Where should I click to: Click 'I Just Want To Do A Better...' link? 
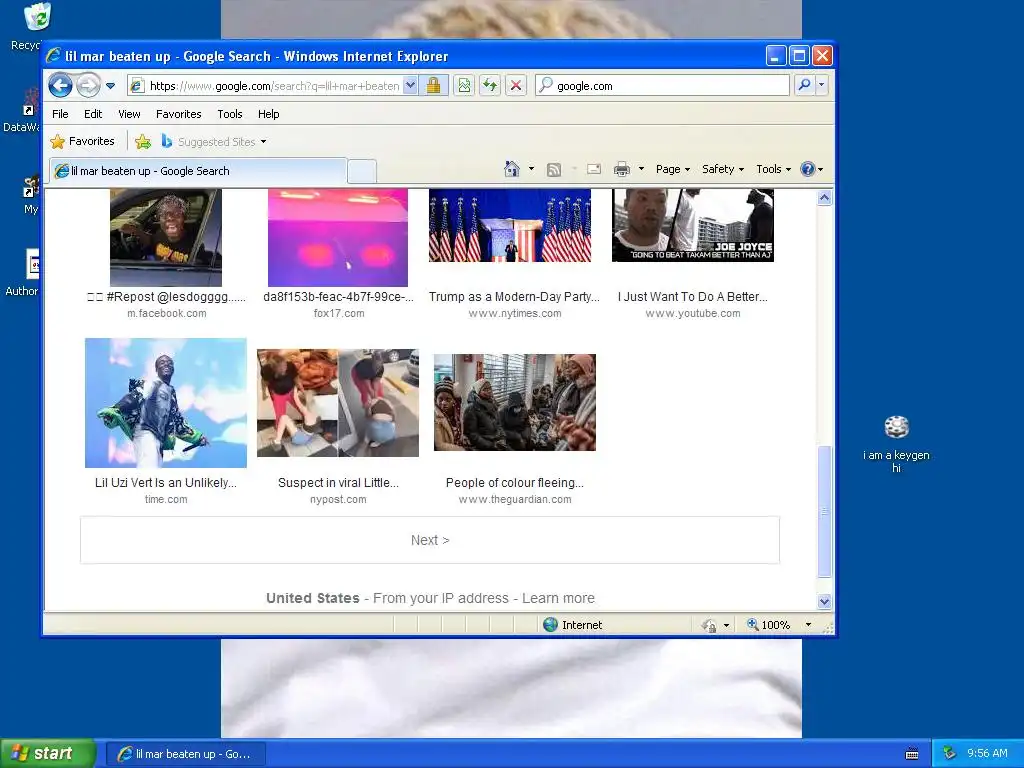[x=693, y=296]
